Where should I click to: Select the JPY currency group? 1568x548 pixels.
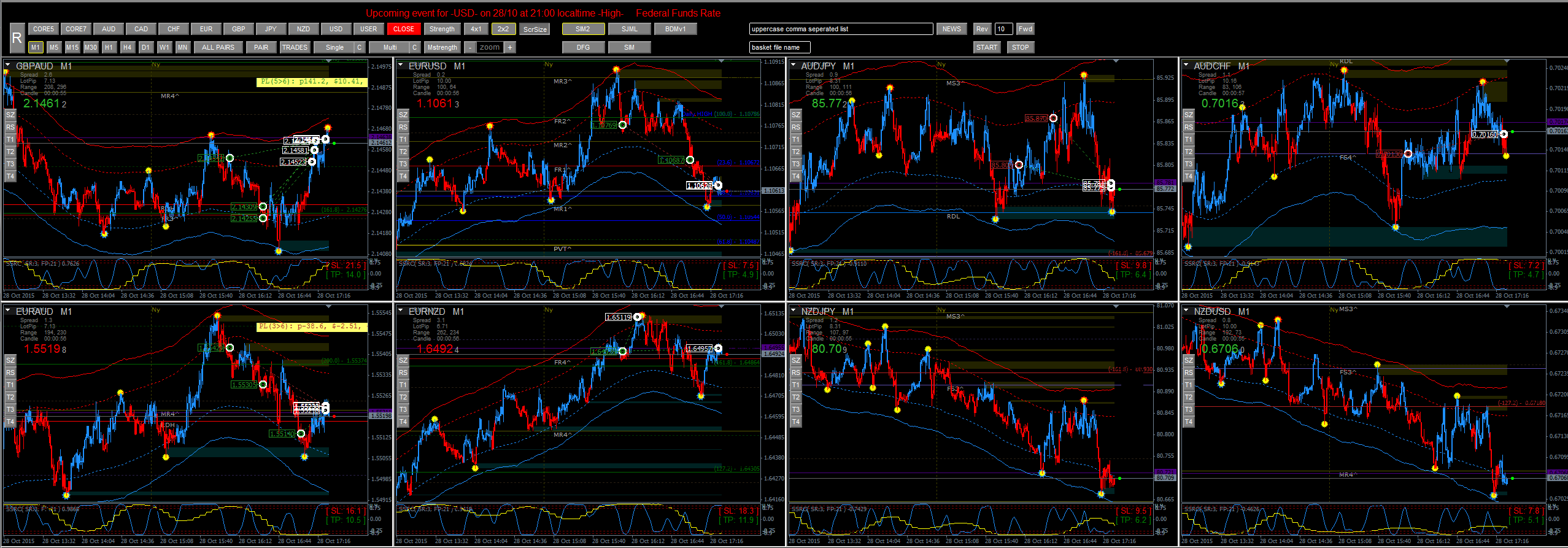tap(271, 29)
